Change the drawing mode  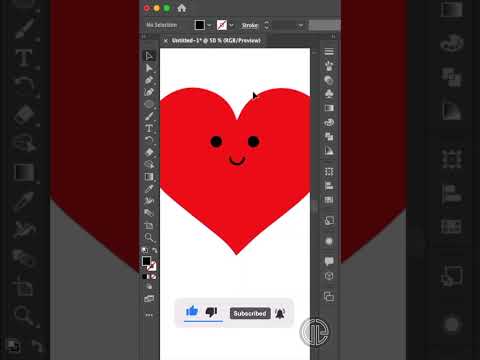(149, 287)
